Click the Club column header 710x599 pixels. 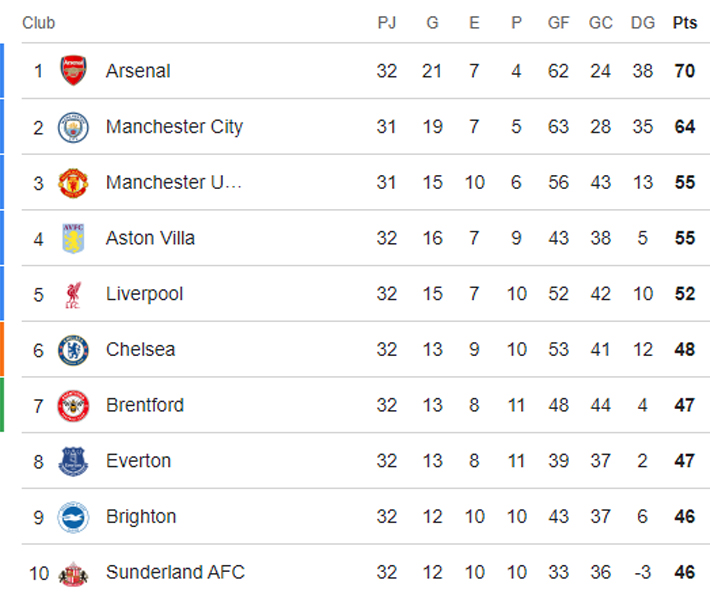[x=38, y=23]
